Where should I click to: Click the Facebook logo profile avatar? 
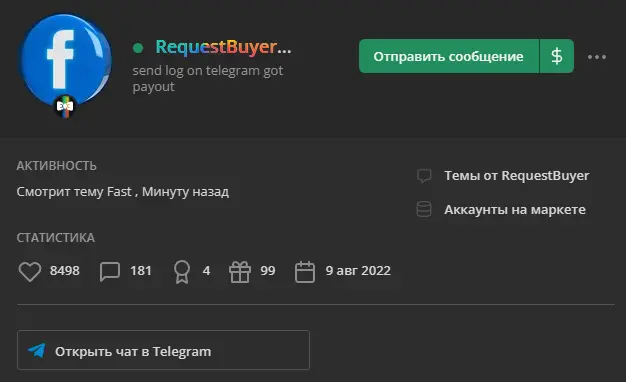click(66, 60)
